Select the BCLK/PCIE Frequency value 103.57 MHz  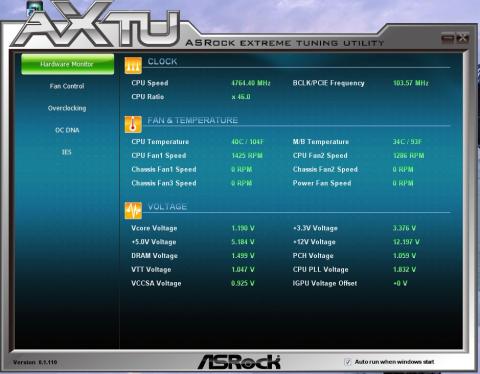pos(411,83)
